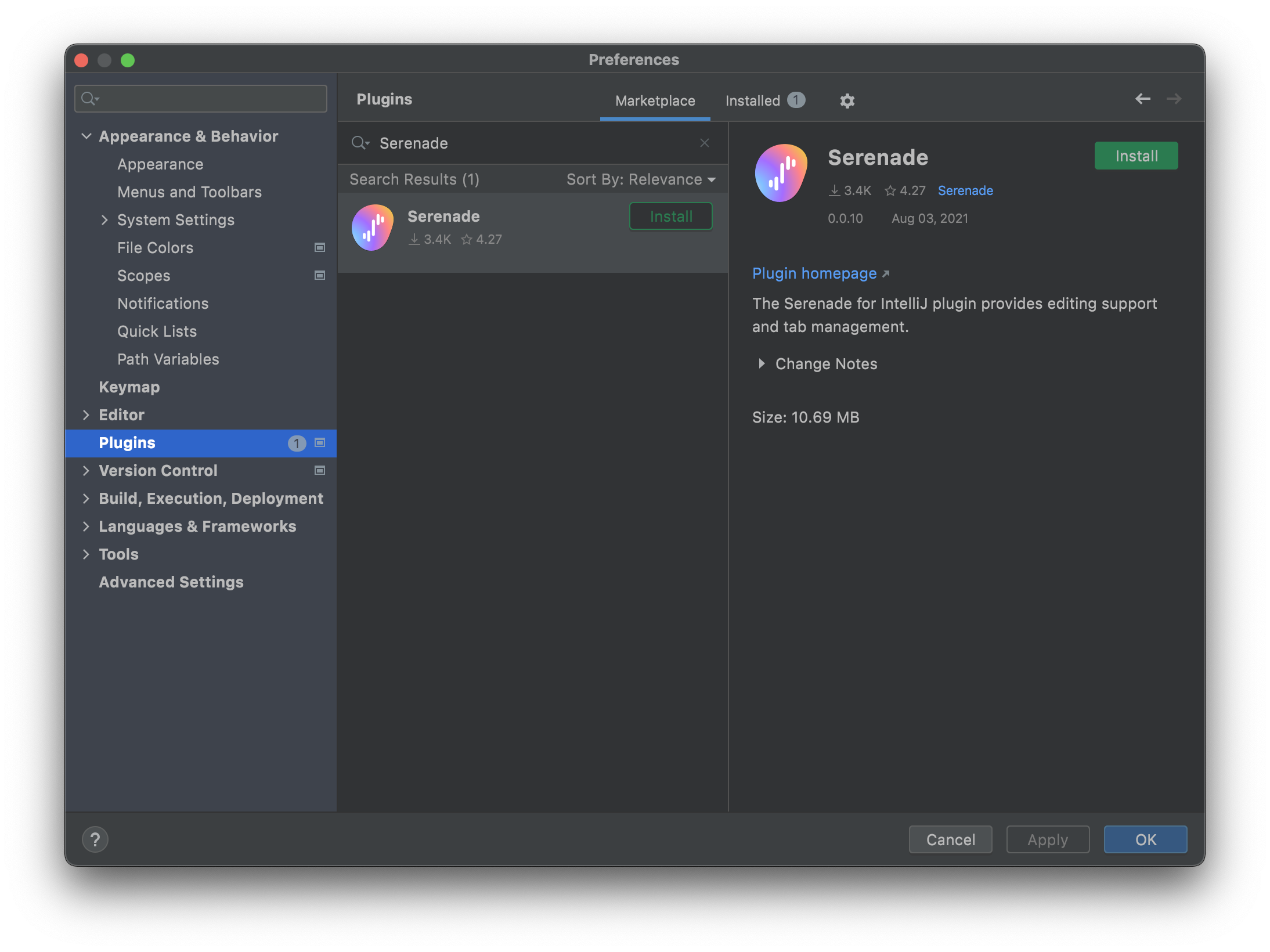Image resolution: width=1270 pixels, height=952 pixels.
Task: Open the Sort By: Relevance dropdown
Action: coord(641,179)
